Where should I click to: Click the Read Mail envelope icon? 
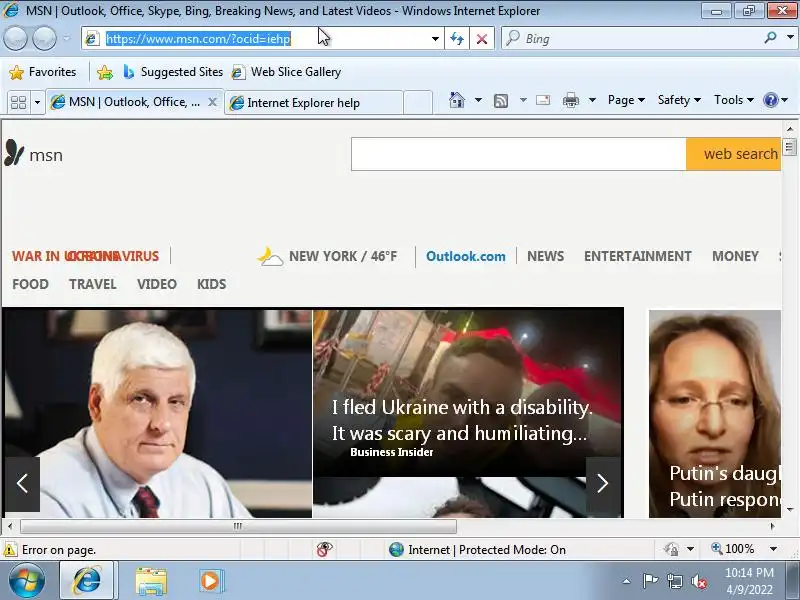point(543,100)
